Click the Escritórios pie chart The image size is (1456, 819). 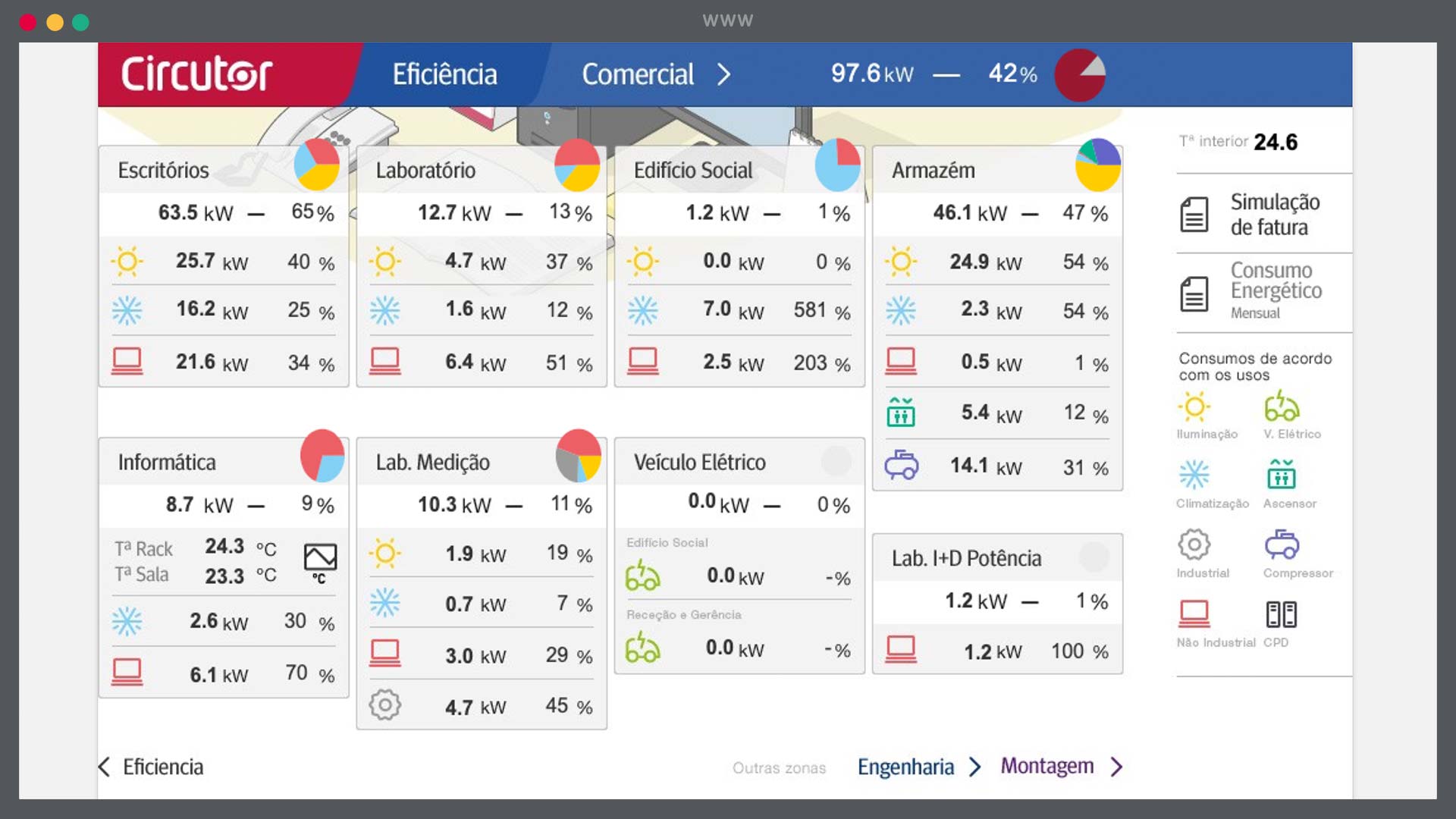(316, 165)
